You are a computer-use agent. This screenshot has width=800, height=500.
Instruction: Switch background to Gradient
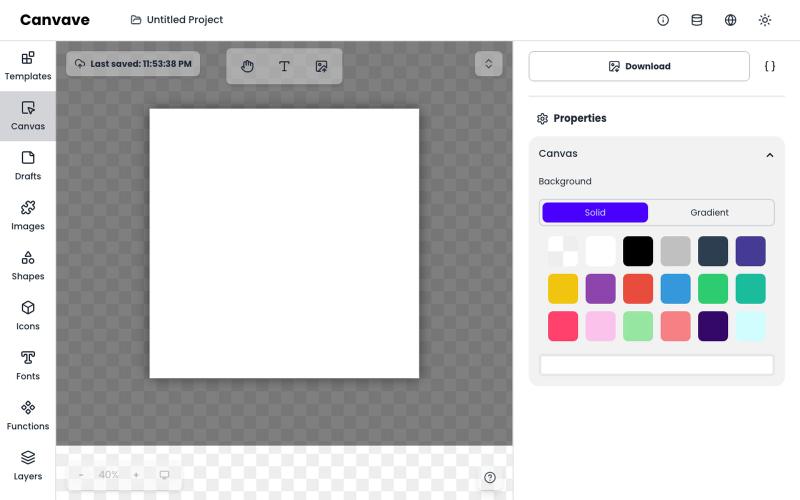(x=709, y=212)
